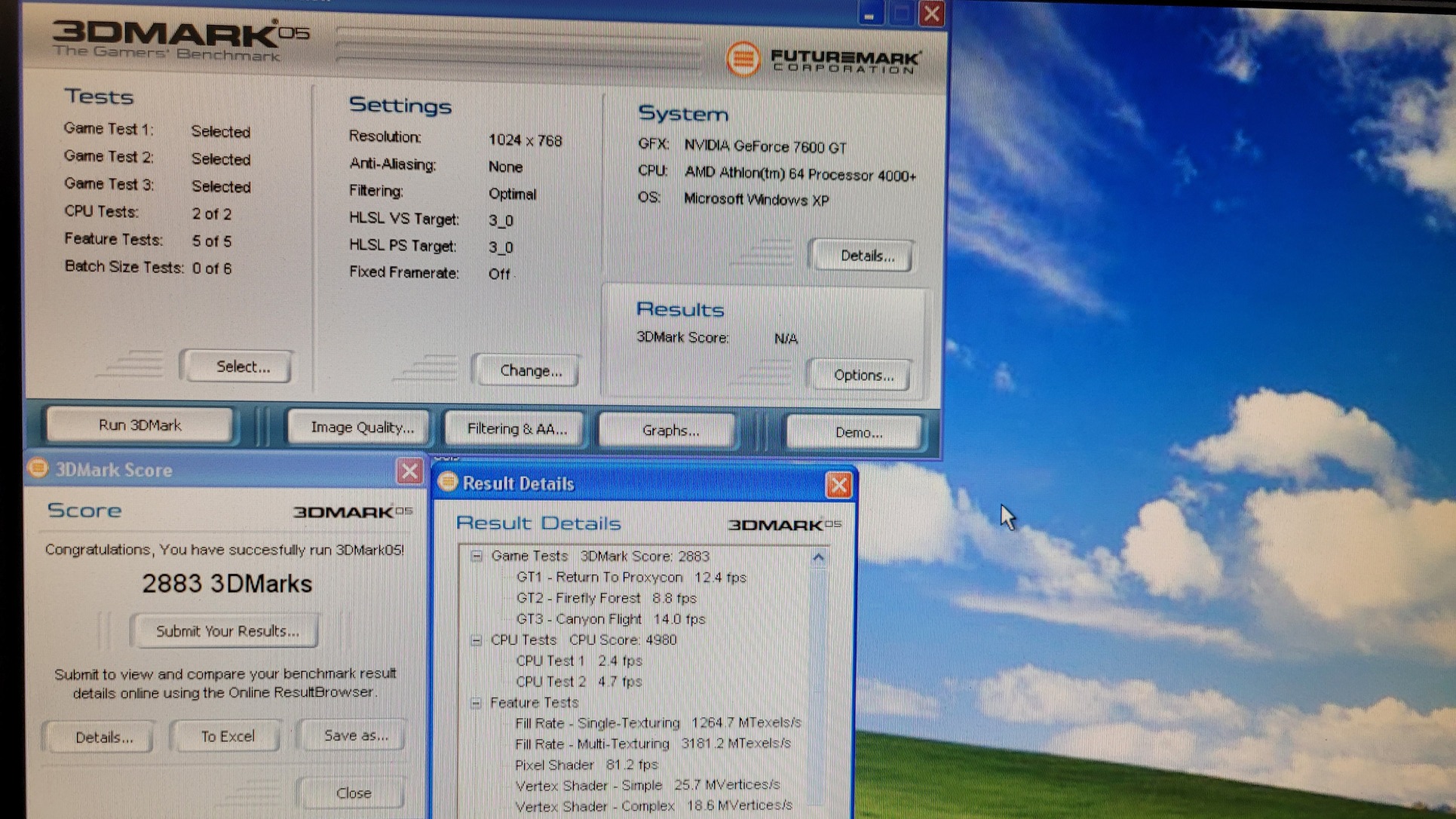Collapse the Feature Tests tree node
The width and height of the screenshot is (1456, 819).
click(x=476, y=703)
